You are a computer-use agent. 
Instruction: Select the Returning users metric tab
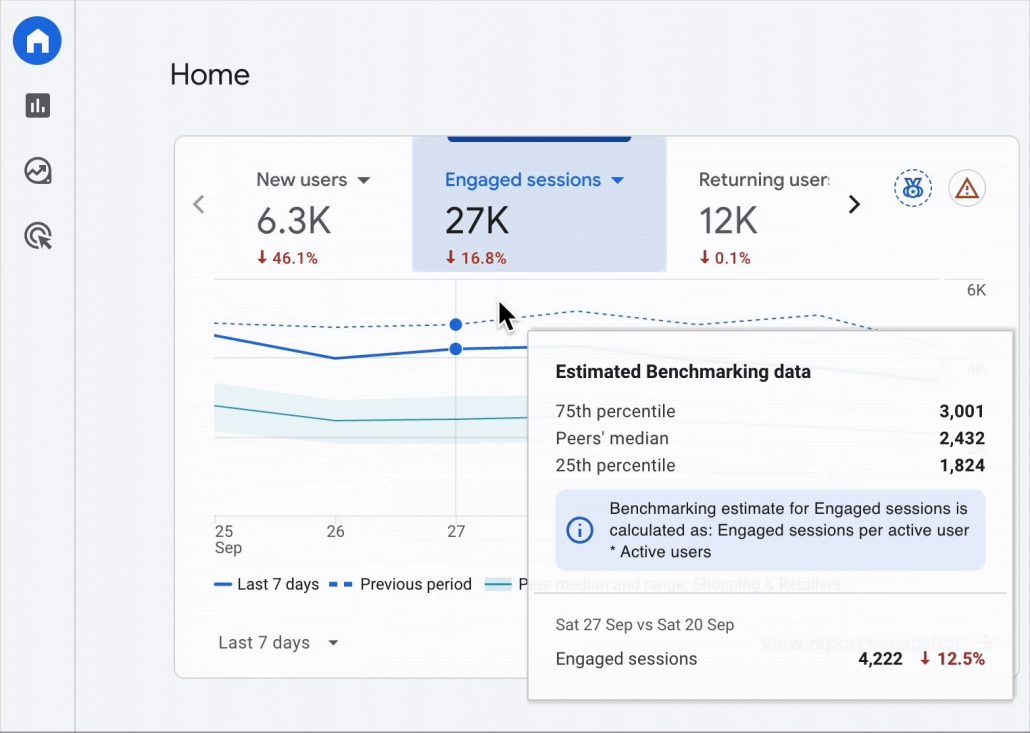pos(763,180)
